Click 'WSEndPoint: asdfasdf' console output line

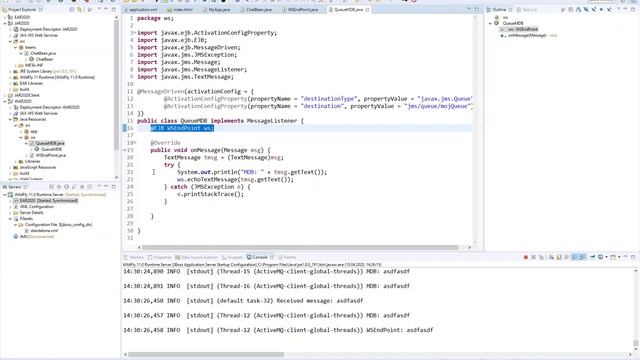click(278, 330)
